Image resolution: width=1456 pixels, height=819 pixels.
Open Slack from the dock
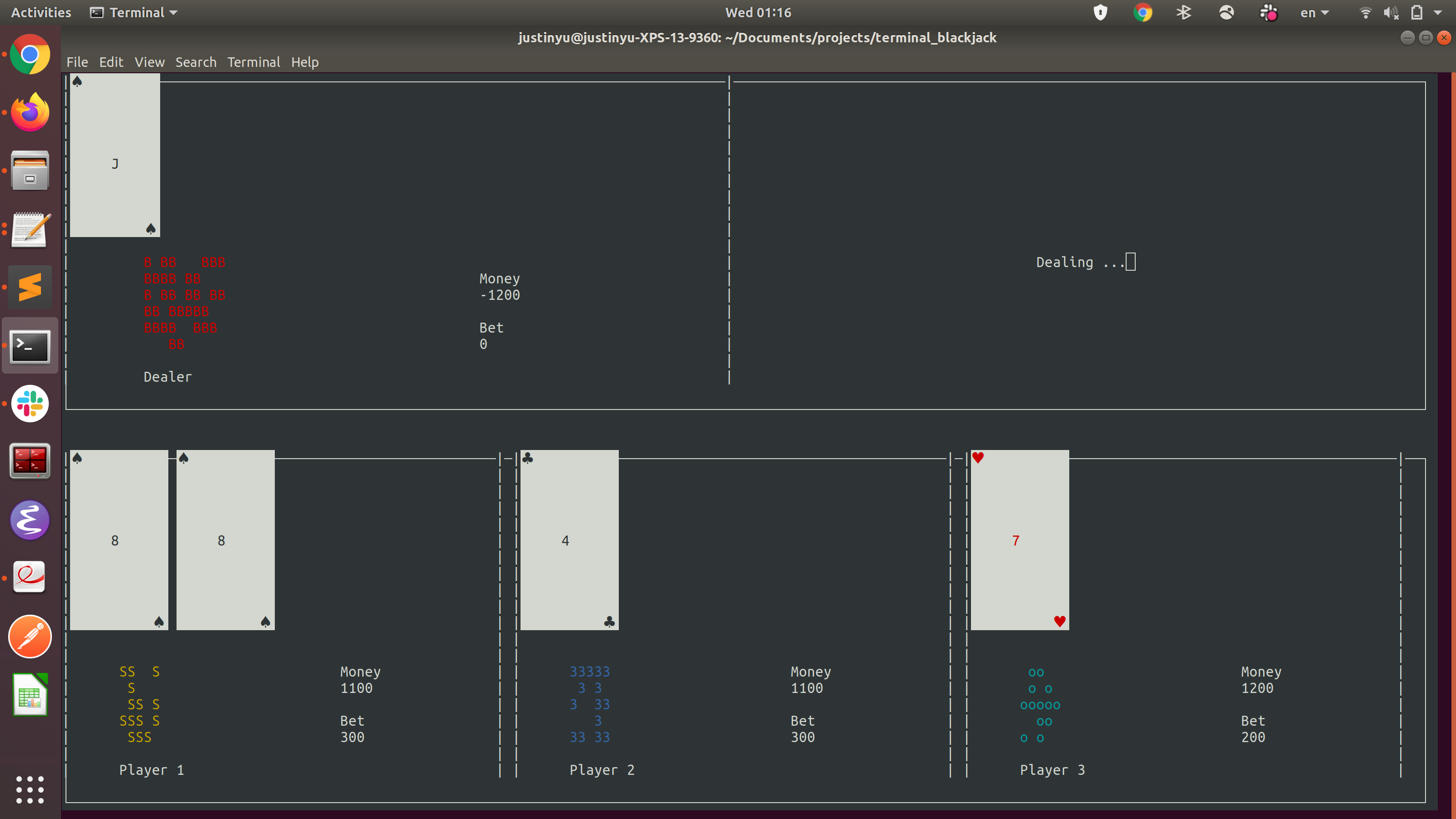pos(30,404)
